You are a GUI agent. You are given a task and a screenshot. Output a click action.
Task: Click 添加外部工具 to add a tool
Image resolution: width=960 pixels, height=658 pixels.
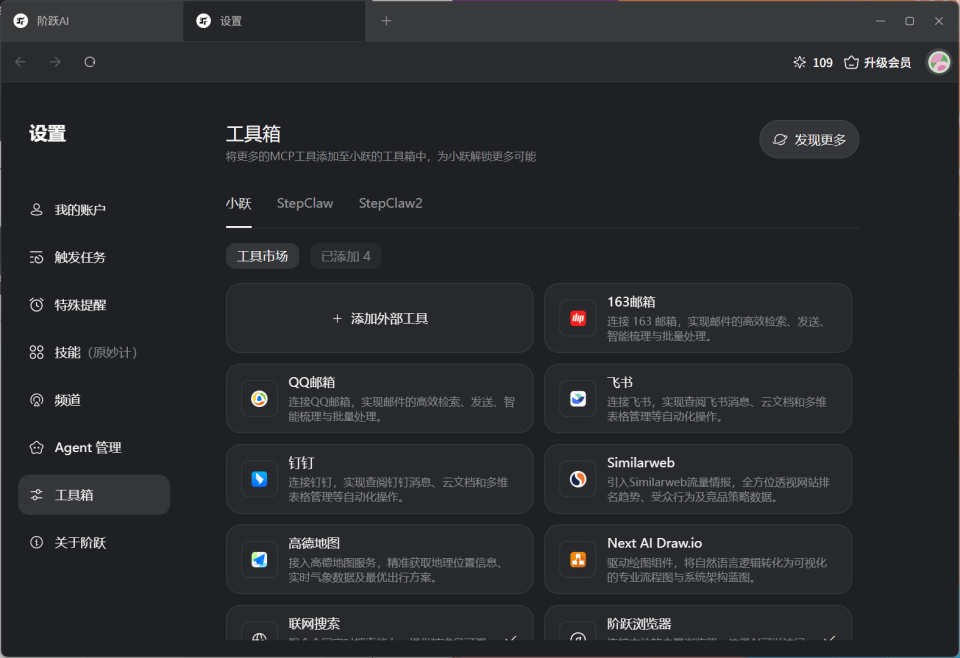pyautogui.click(x=380, y=318)
